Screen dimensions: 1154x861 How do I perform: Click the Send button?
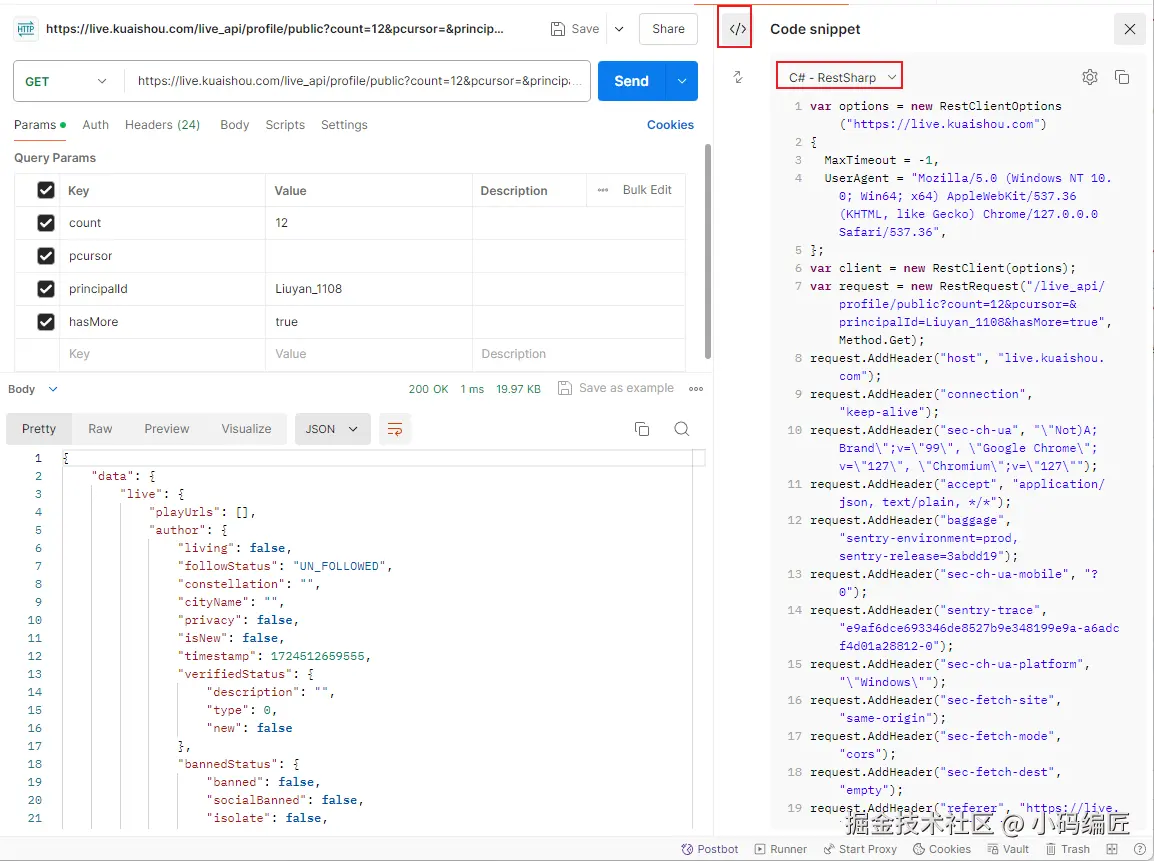click(631, 81)
